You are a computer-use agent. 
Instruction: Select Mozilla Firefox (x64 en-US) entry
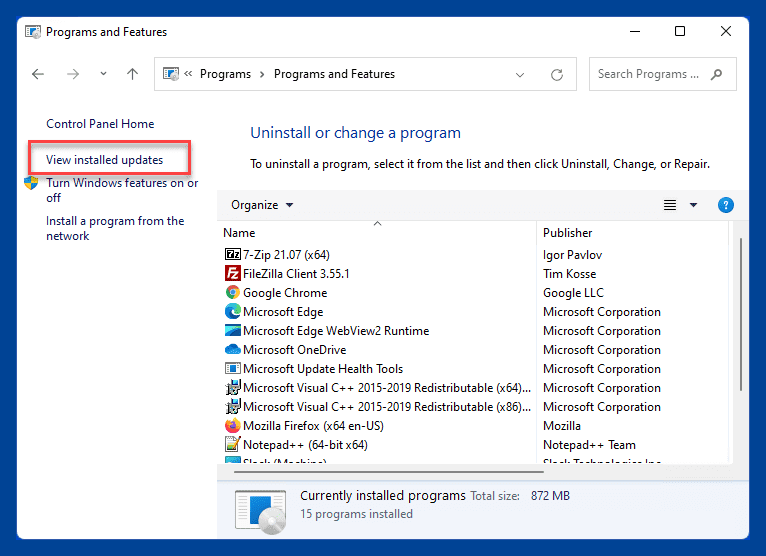313,426
